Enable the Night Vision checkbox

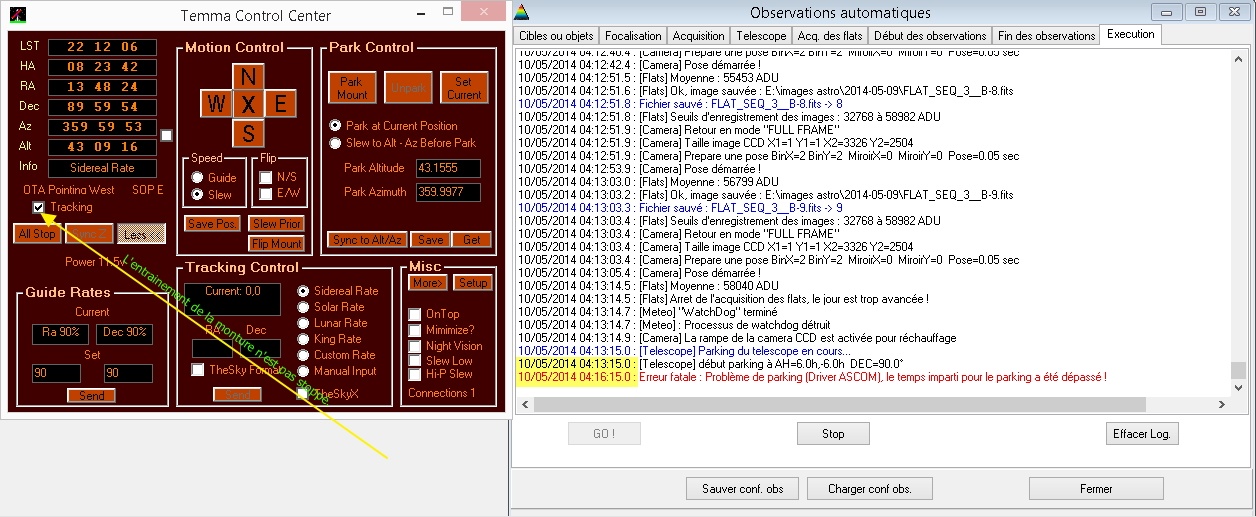[x=415, y=346]
